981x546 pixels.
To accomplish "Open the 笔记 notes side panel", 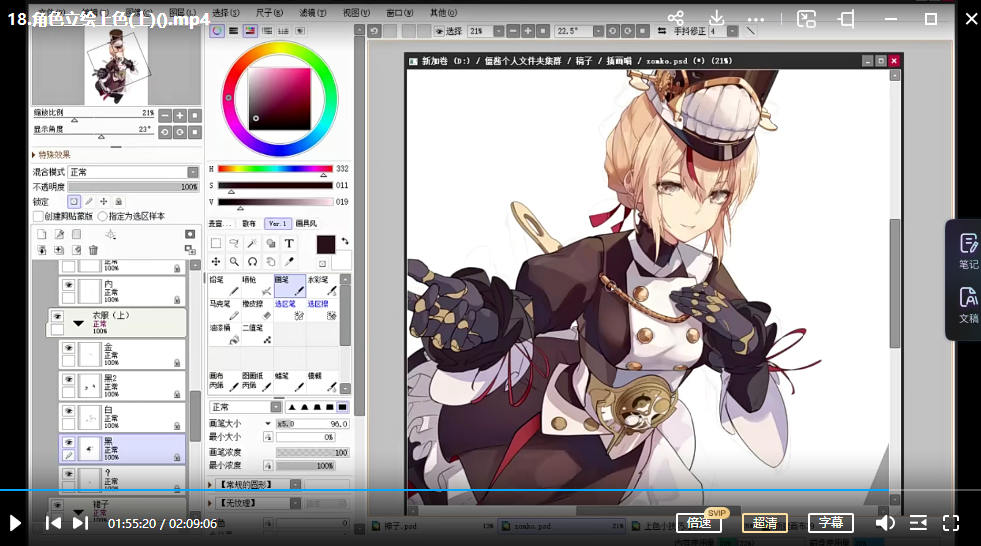I will pos(968,250).
